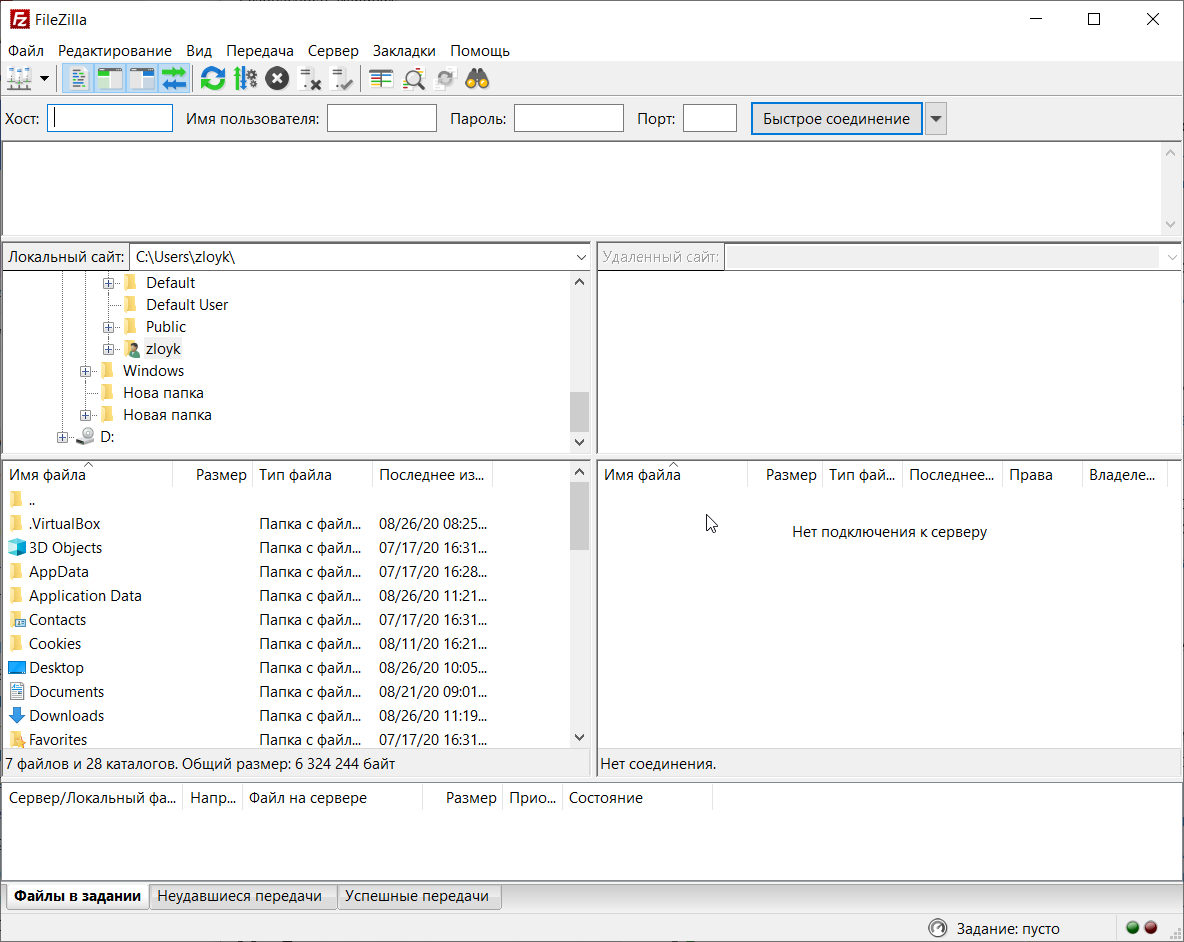Expand the Новая папка tree node
The height and width of the screenshot is (942, 1184).
[85, 415]
